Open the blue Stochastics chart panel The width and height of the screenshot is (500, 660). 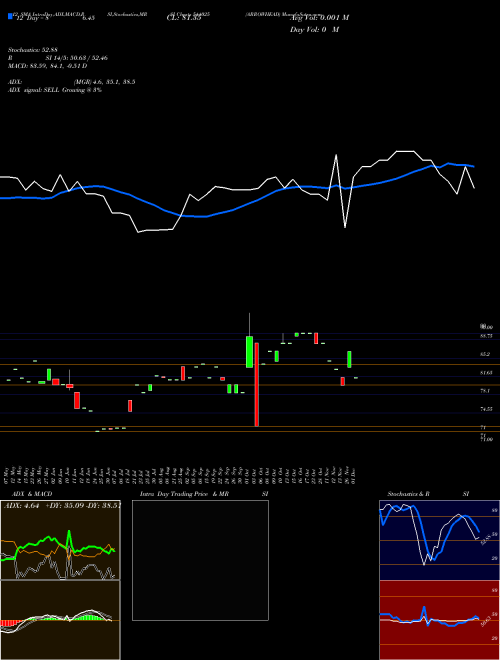click(439, 540)
